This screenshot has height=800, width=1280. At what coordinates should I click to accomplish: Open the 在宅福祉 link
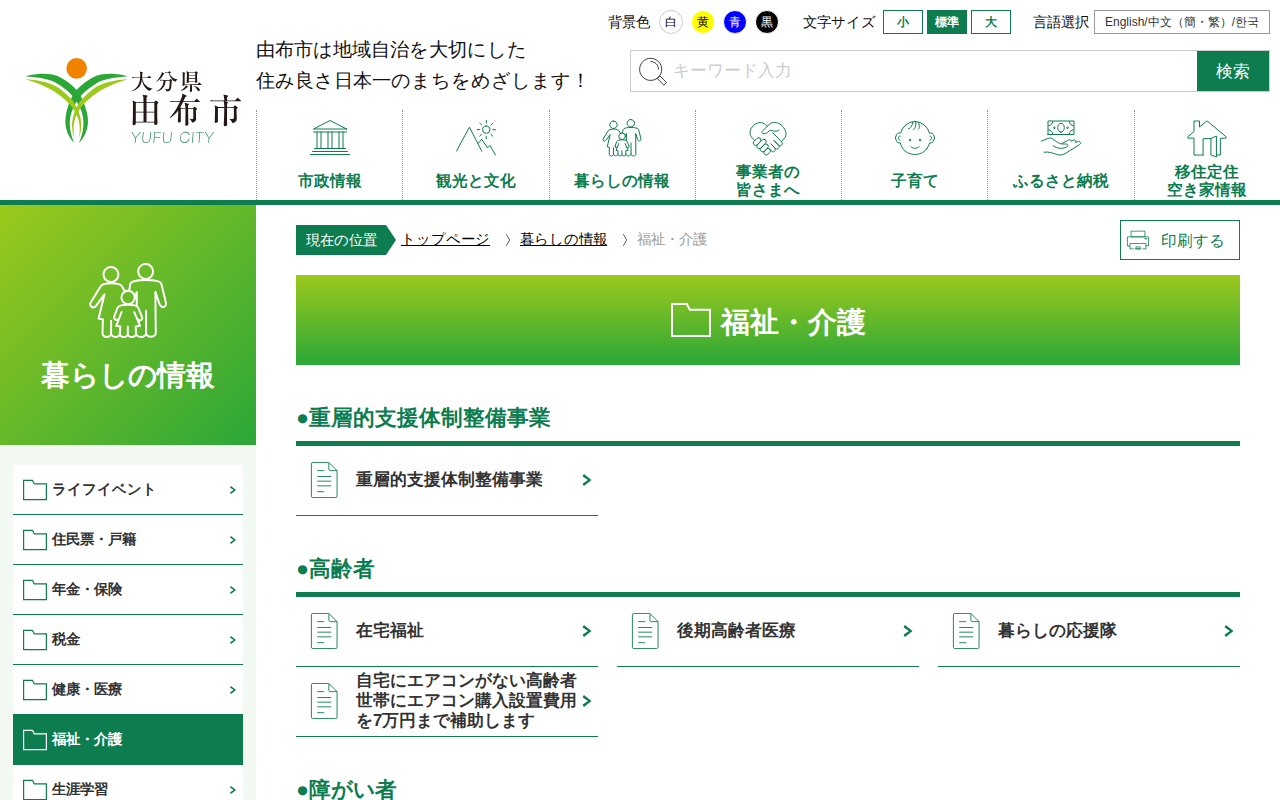[446, 631]
